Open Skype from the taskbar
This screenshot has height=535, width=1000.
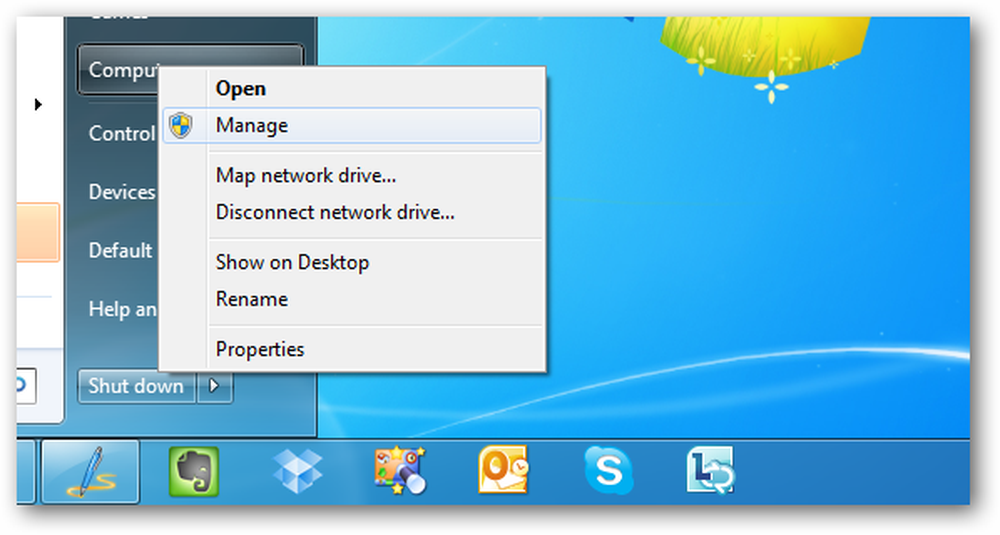[x=608, y=471]
